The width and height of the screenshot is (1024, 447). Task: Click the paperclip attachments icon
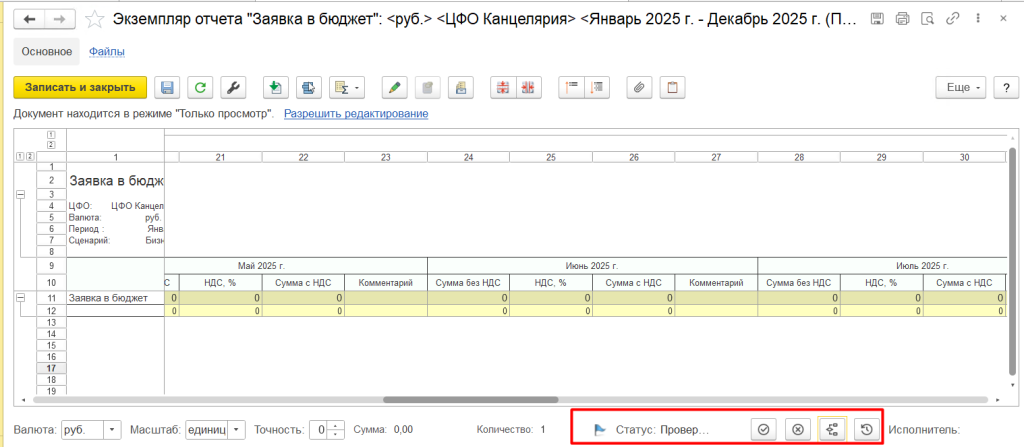635,88
